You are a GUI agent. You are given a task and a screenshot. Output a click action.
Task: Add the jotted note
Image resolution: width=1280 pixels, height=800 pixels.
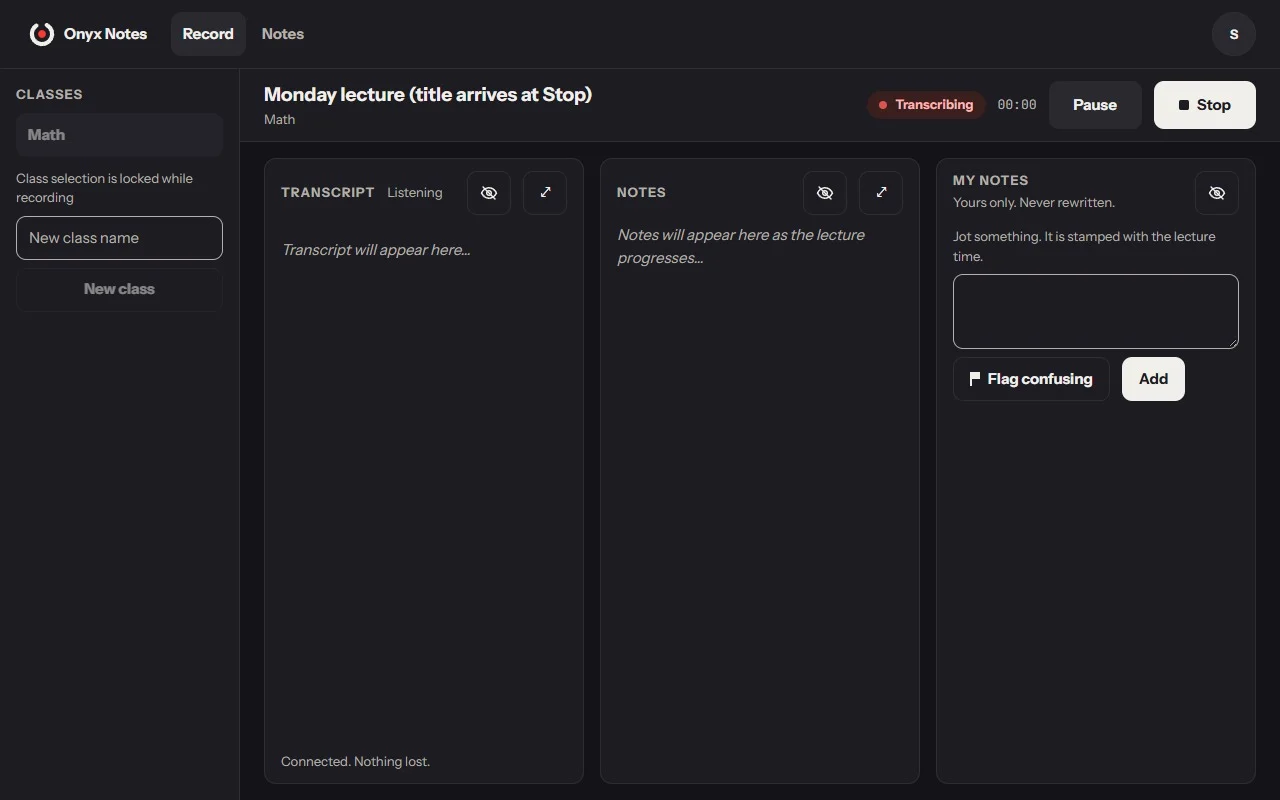click(1153, 379)
